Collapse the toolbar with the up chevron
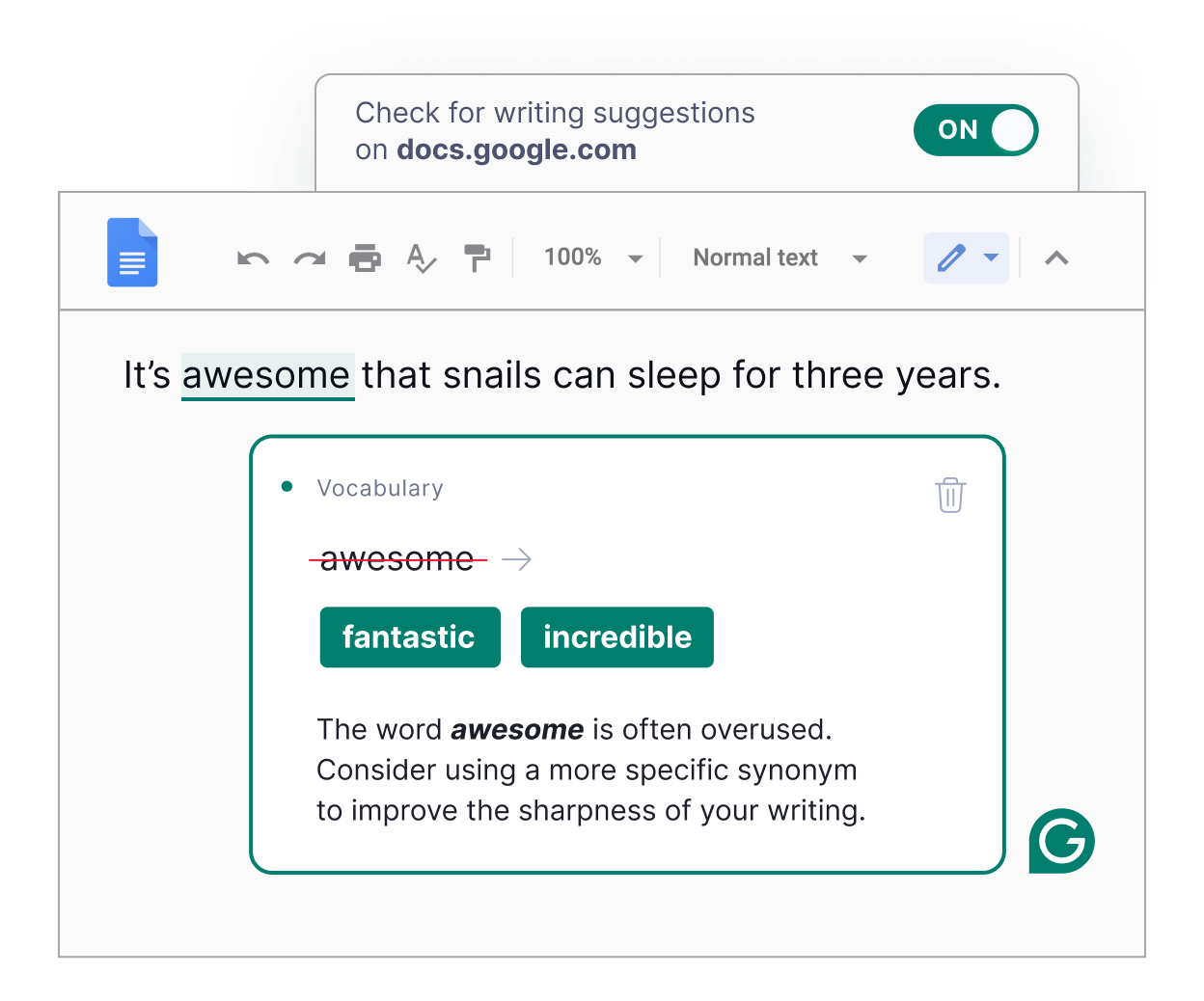The width and height of the screenshot is (1204, 1001). coord(1057,257)
